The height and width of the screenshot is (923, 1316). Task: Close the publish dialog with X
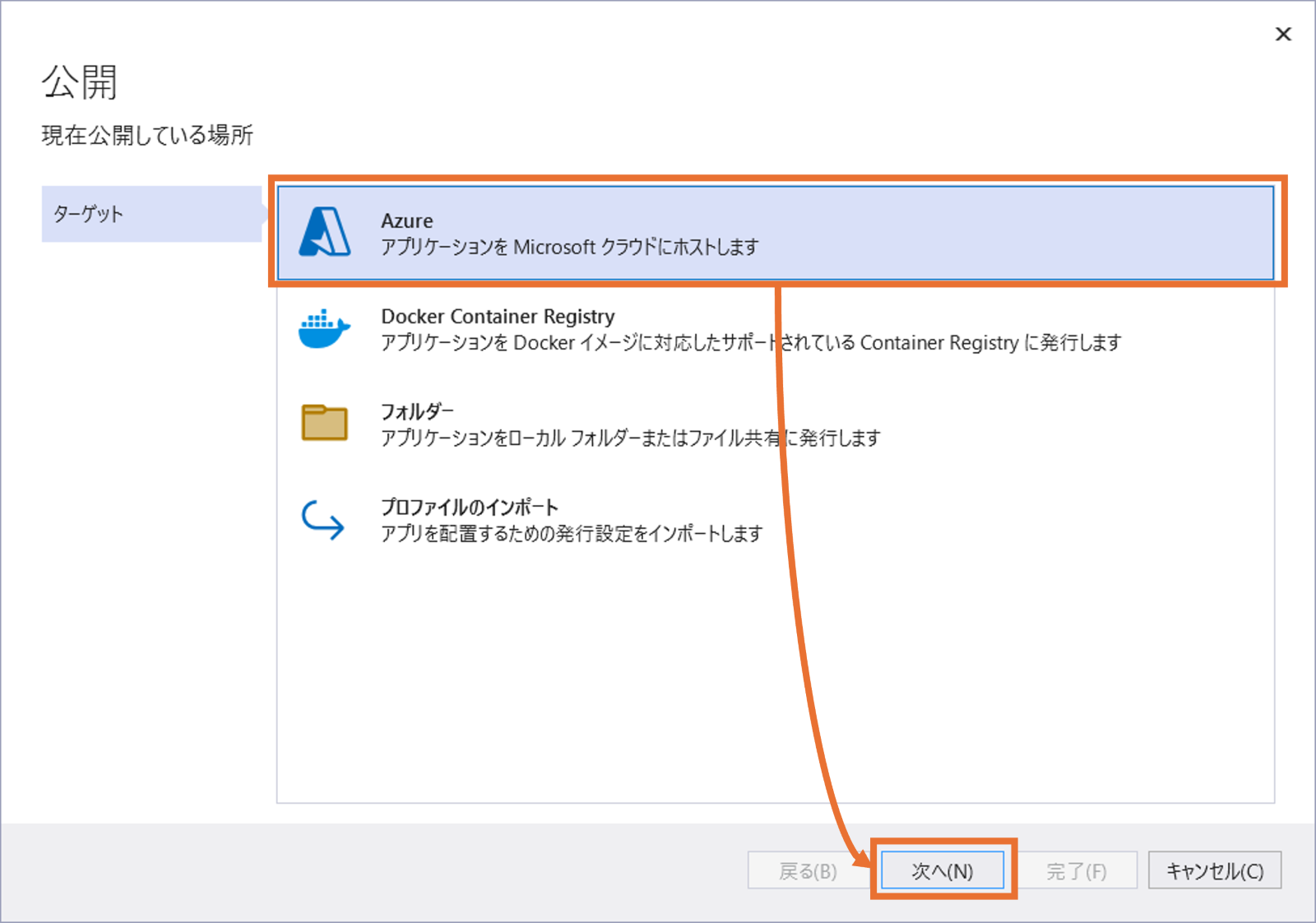pos(1283,34)
